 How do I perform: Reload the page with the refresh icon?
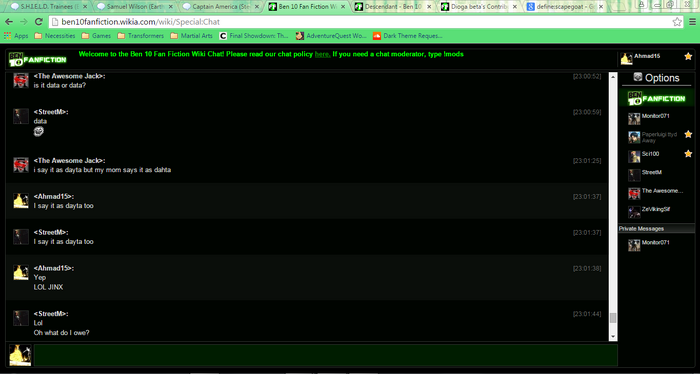tap(38, 22)
